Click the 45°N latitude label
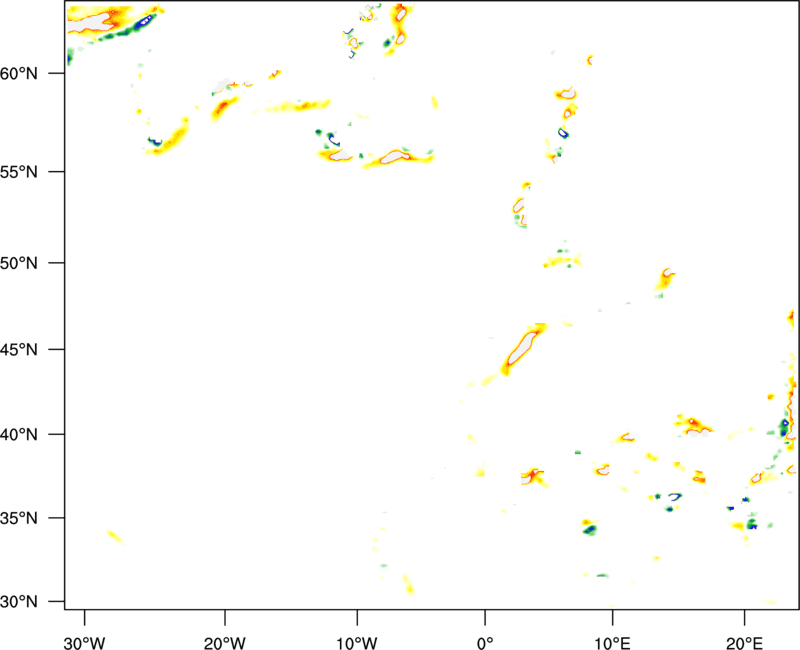800x650 pixels. (19, 350)
